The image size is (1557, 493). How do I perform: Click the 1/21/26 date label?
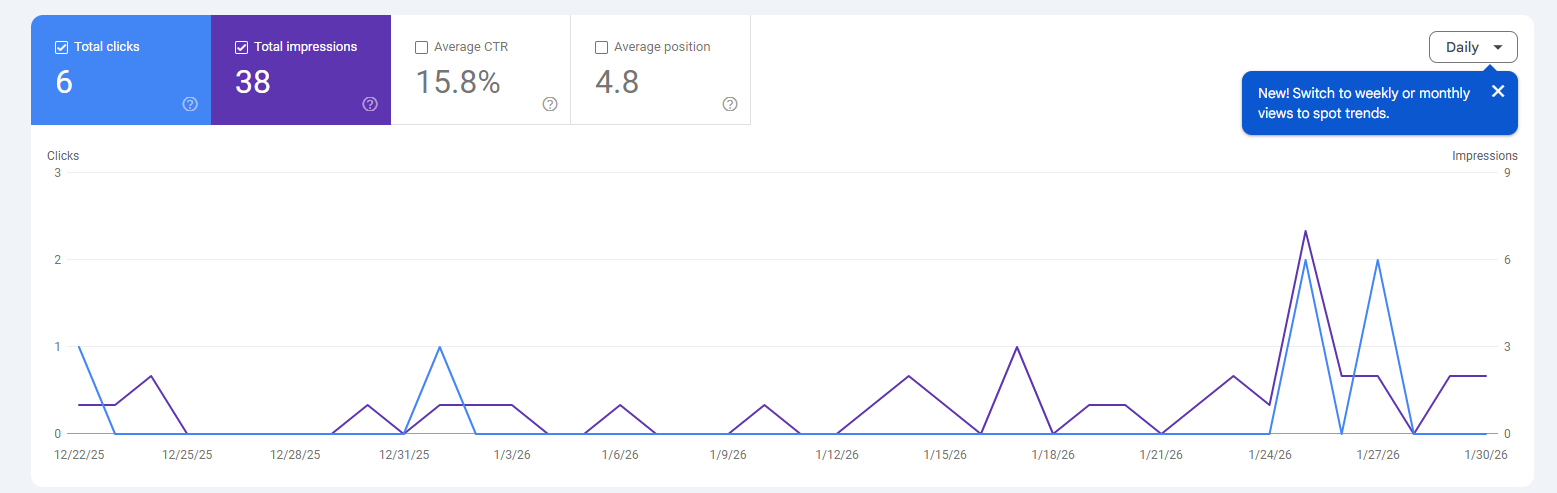pos(1161,455)
